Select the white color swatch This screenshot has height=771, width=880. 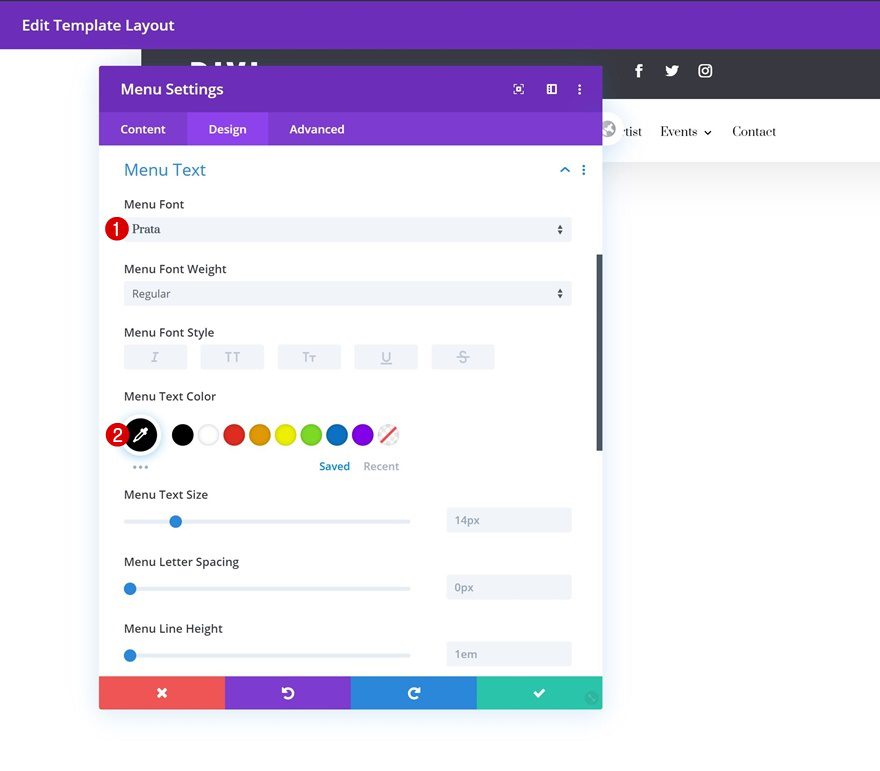point(208,435)
